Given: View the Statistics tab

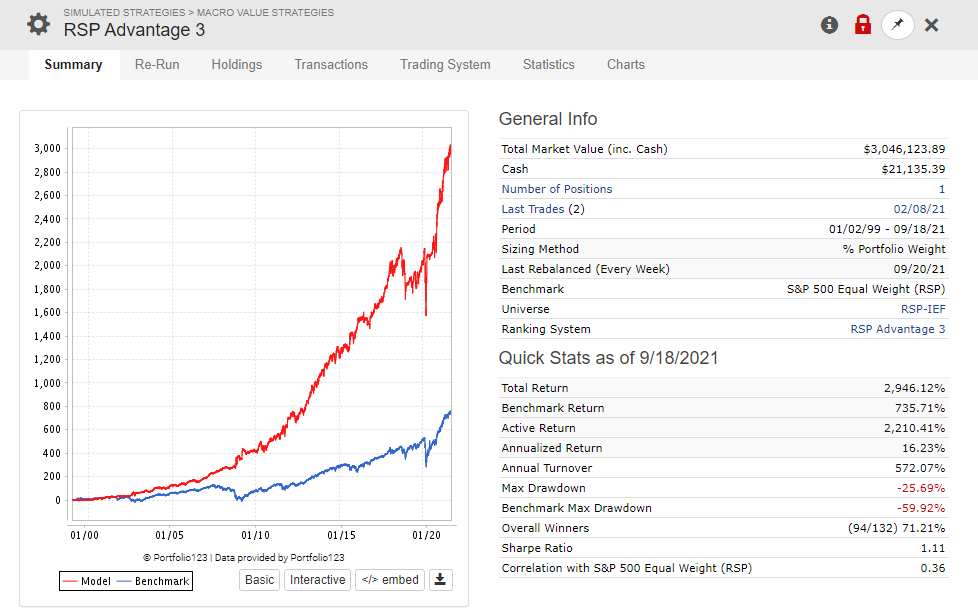Looking at the screenshot, I should pos(549,64).
